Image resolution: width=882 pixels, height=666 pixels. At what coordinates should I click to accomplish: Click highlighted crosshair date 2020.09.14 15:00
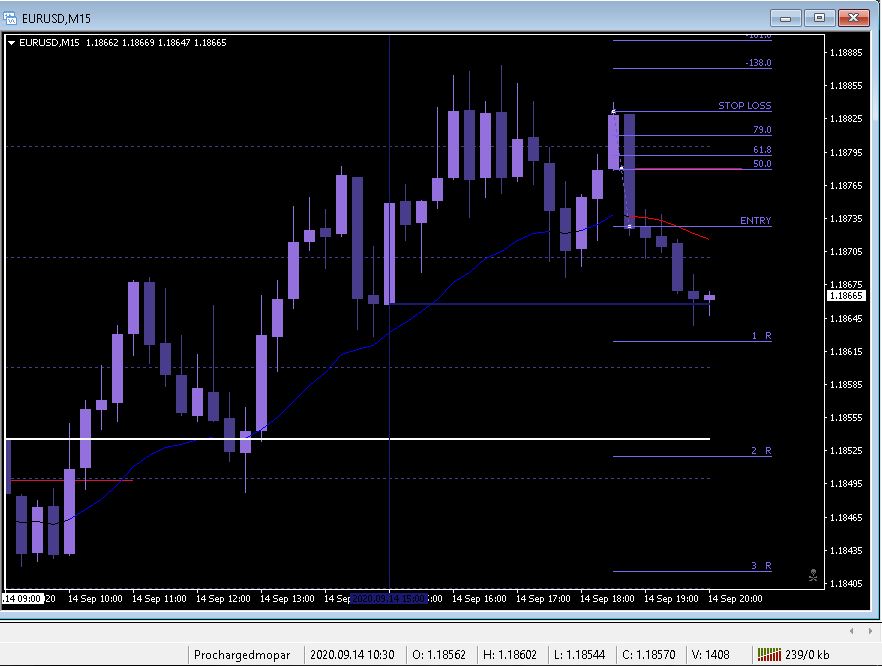(389, 598)
